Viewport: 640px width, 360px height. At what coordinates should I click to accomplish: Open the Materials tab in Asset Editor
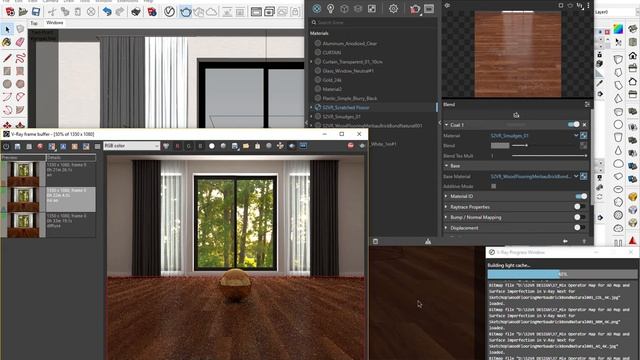(317, 9)
